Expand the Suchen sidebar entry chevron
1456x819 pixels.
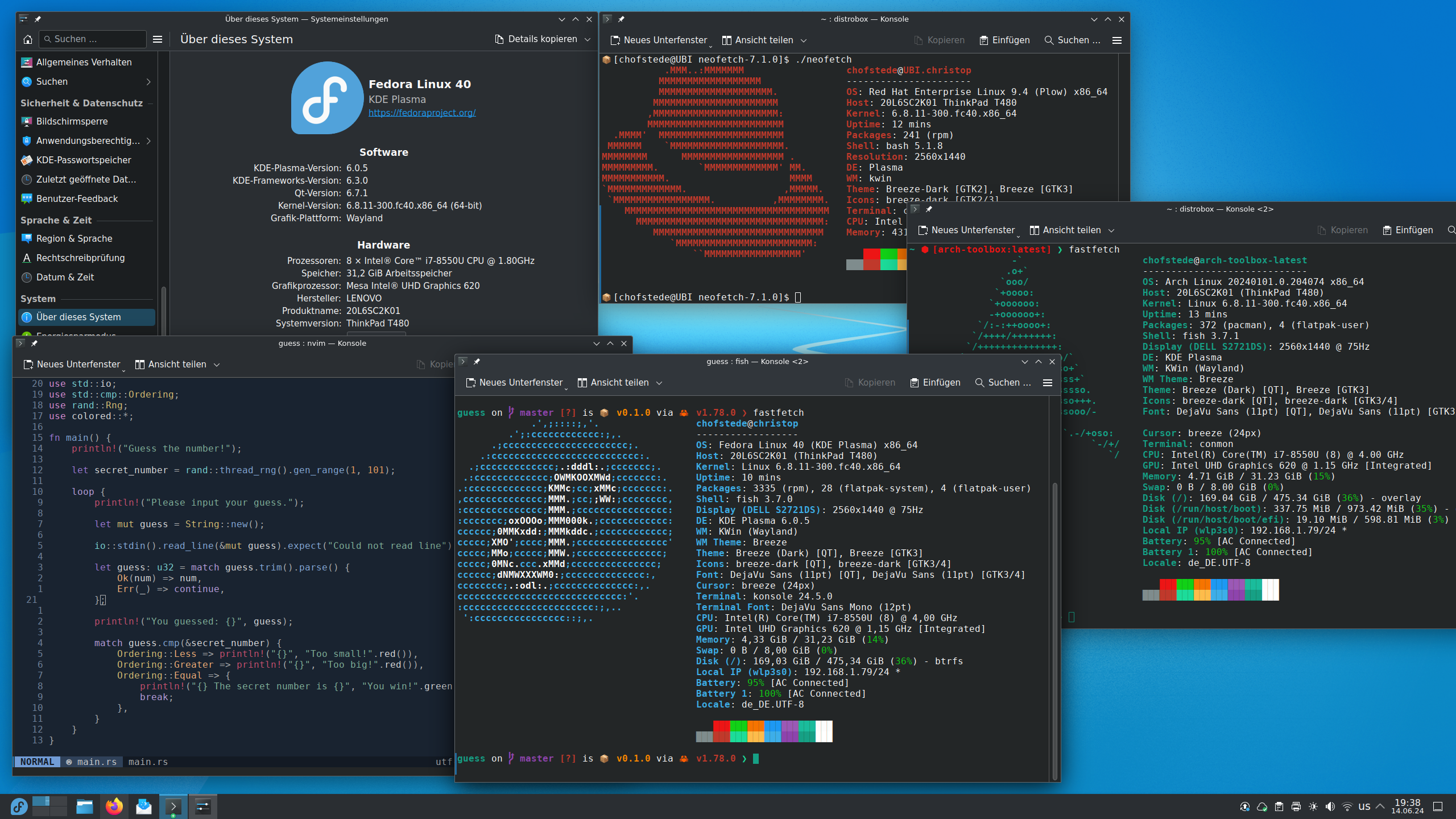click(148, 82)
